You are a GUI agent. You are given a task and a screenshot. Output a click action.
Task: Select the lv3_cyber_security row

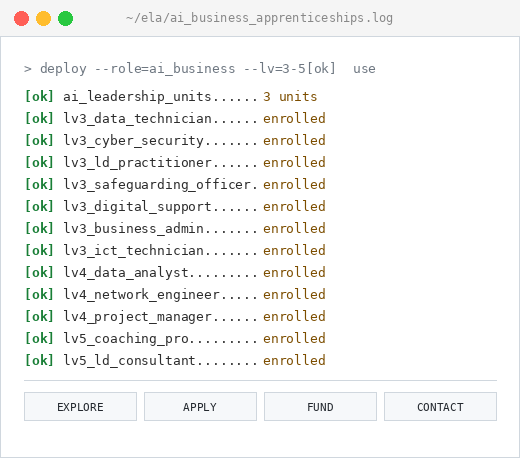(175, 141)
